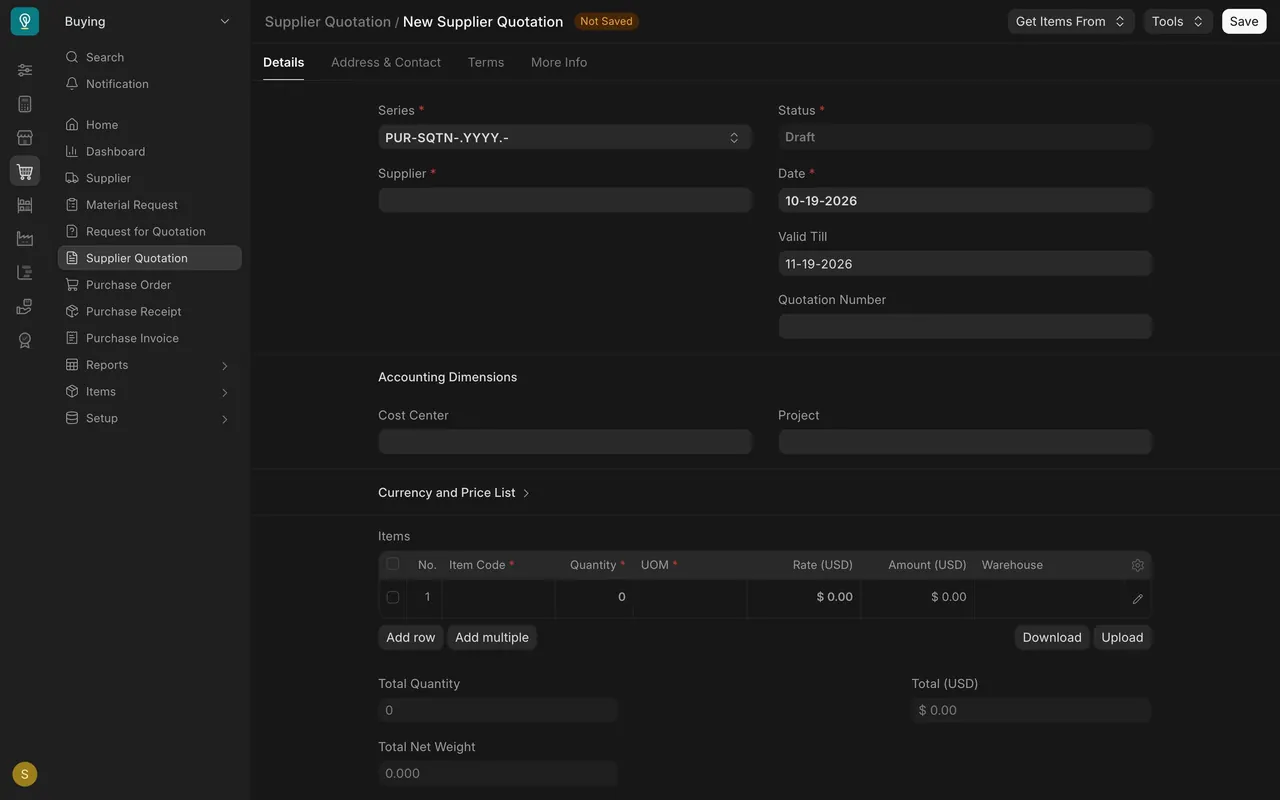This screenshot has height=800, width=1280.
Task: Click the Add row button
Action: [x=411, y=637]
